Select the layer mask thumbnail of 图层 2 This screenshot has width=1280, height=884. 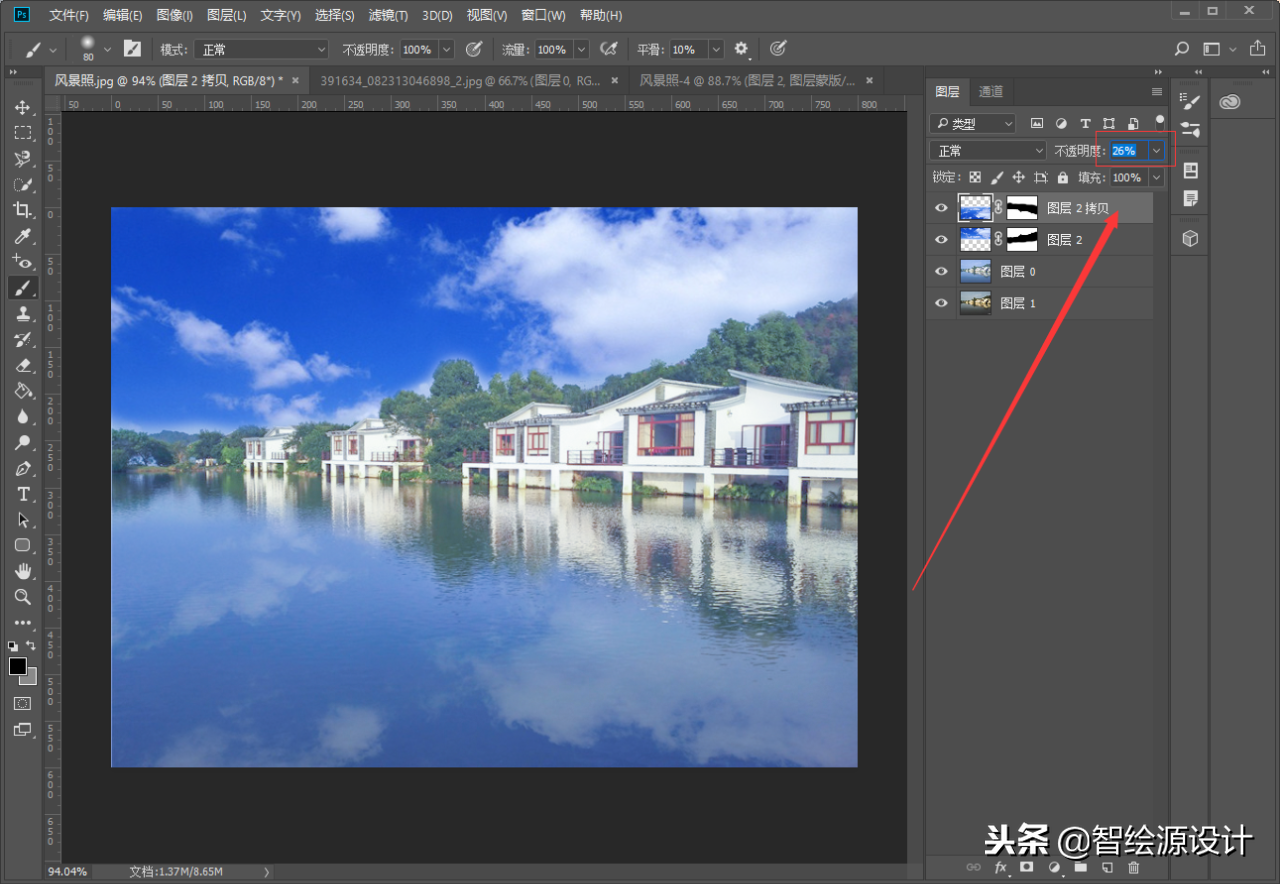pos(1022,240)
